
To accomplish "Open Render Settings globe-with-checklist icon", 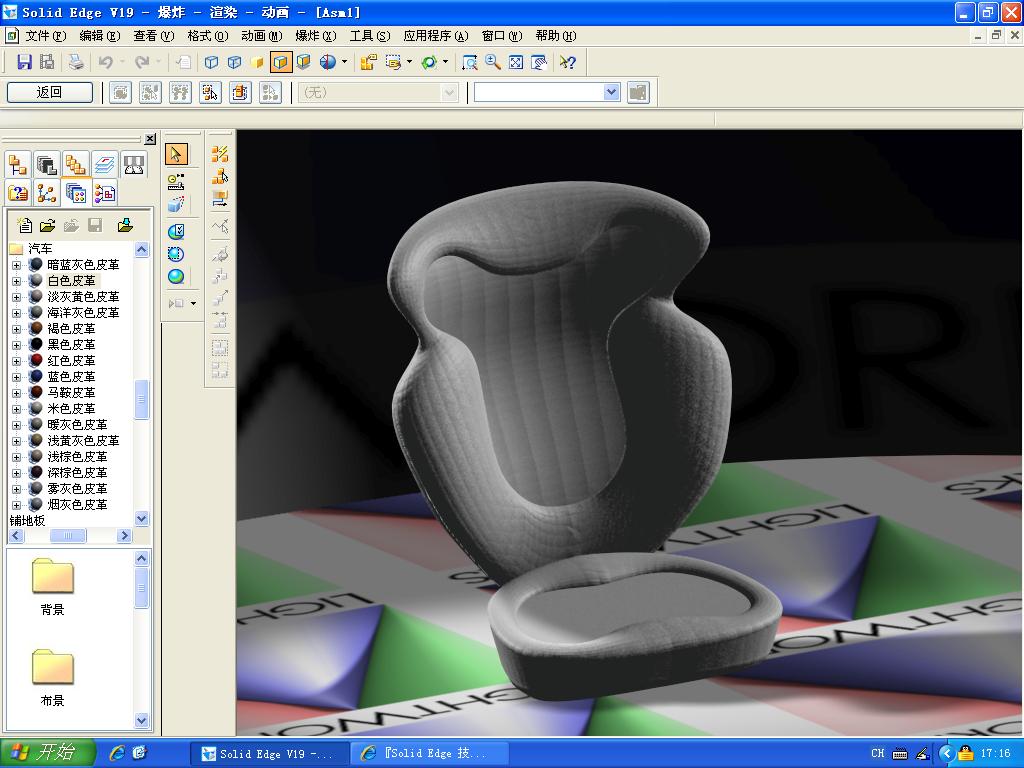I will pos(176,231).
